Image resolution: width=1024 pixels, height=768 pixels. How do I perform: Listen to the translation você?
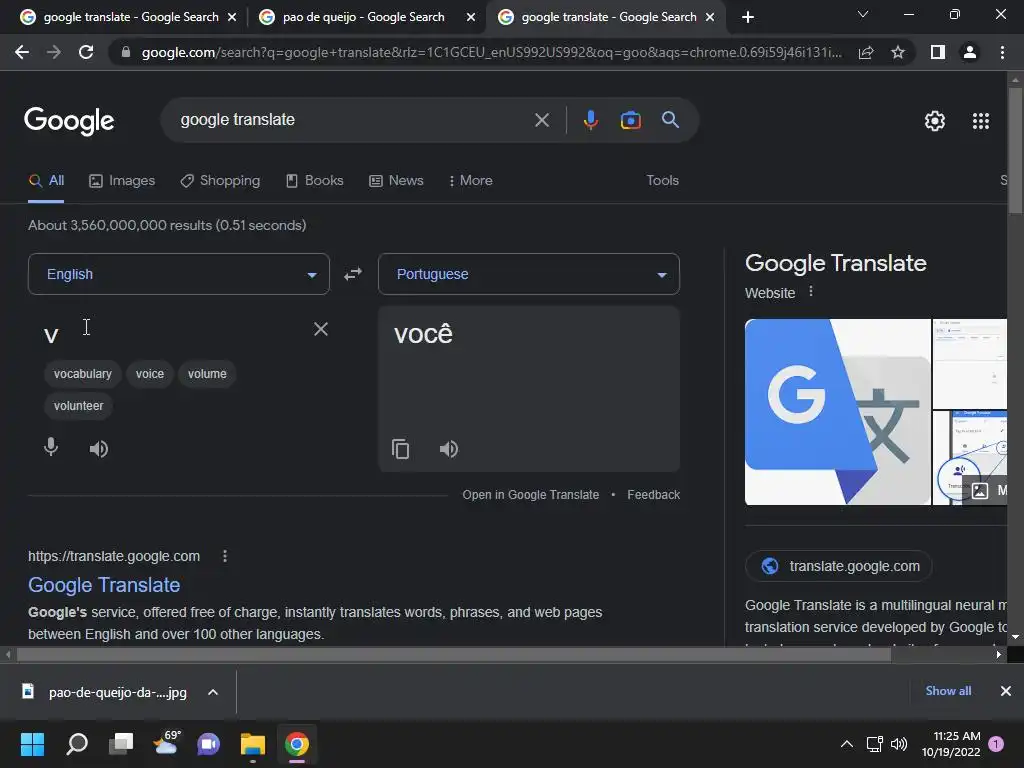click(449, 449)
